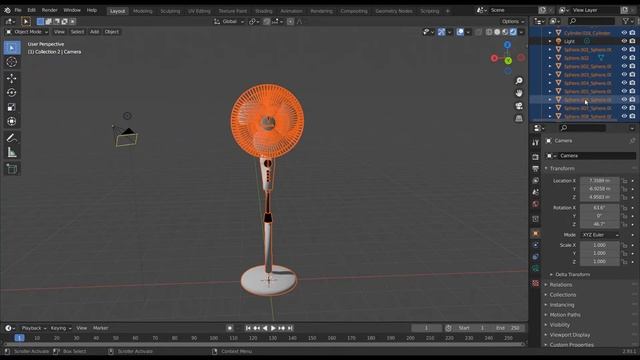The width and height of the screenshot is (640, 360).
Task: Switch to wireframe viewport shading
Action: [489, 32]
